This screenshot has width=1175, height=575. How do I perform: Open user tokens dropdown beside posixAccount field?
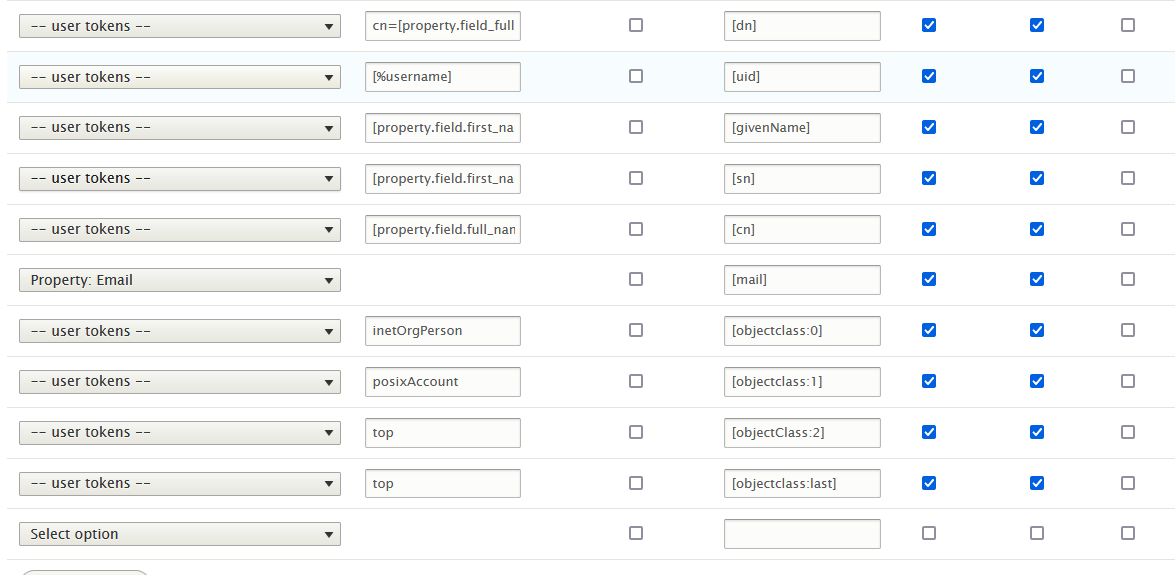click(180, 381)
